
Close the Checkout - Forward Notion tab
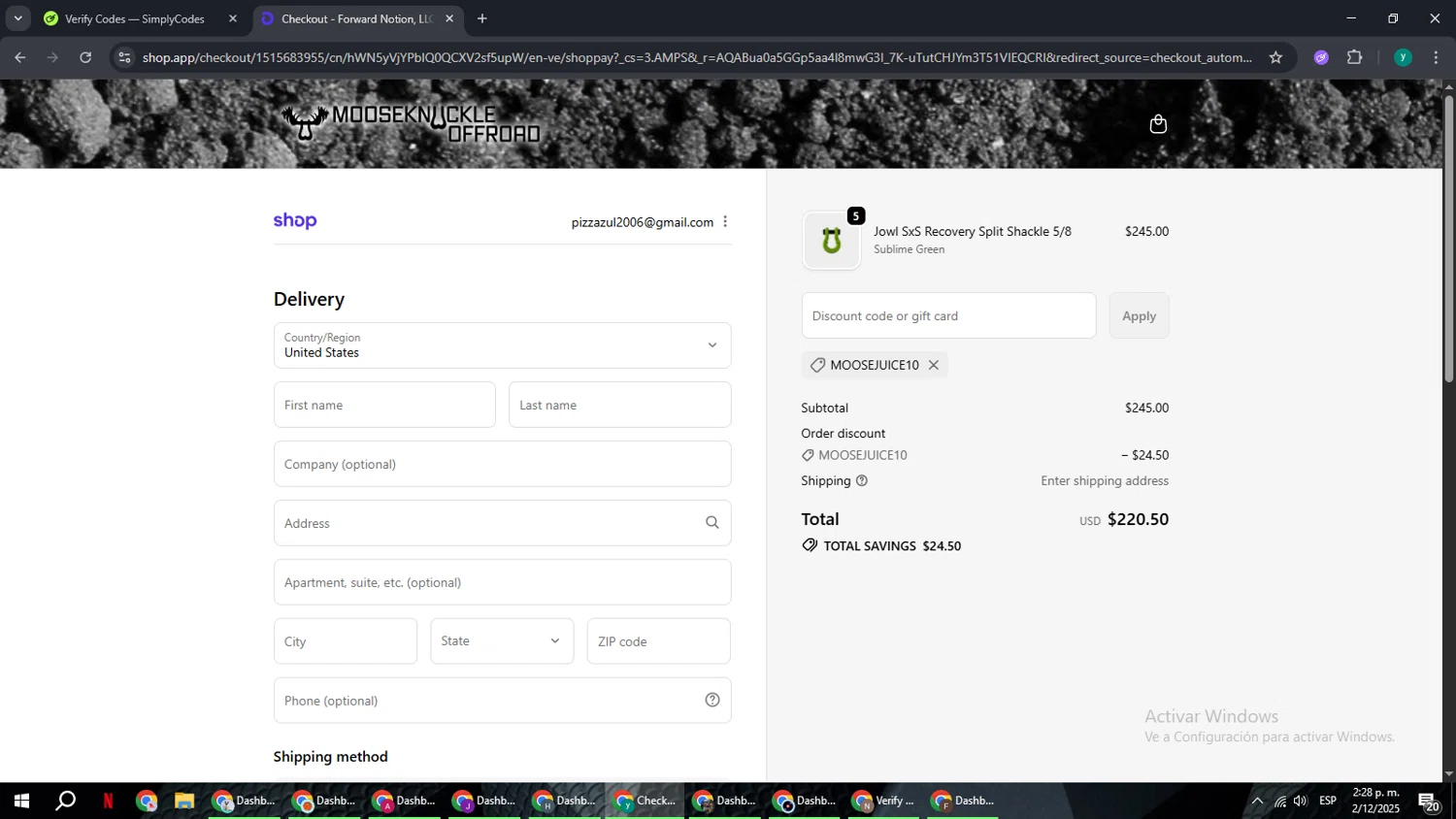449,18
